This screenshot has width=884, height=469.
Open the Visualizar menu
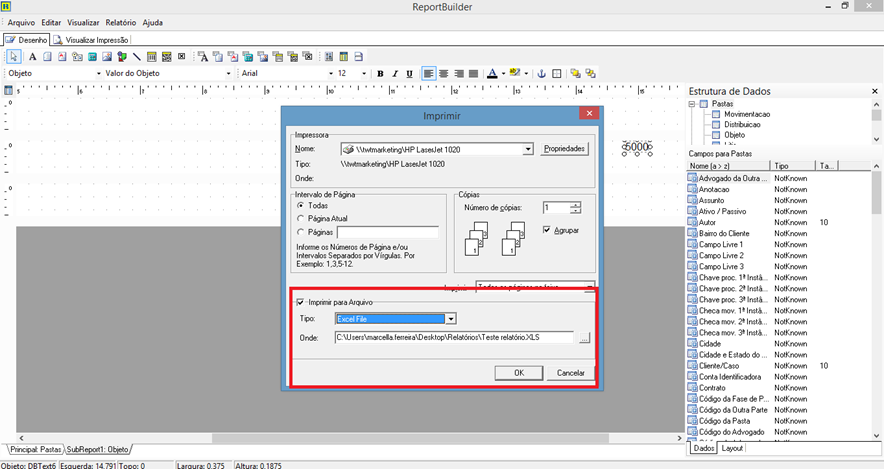click(83, 23)
